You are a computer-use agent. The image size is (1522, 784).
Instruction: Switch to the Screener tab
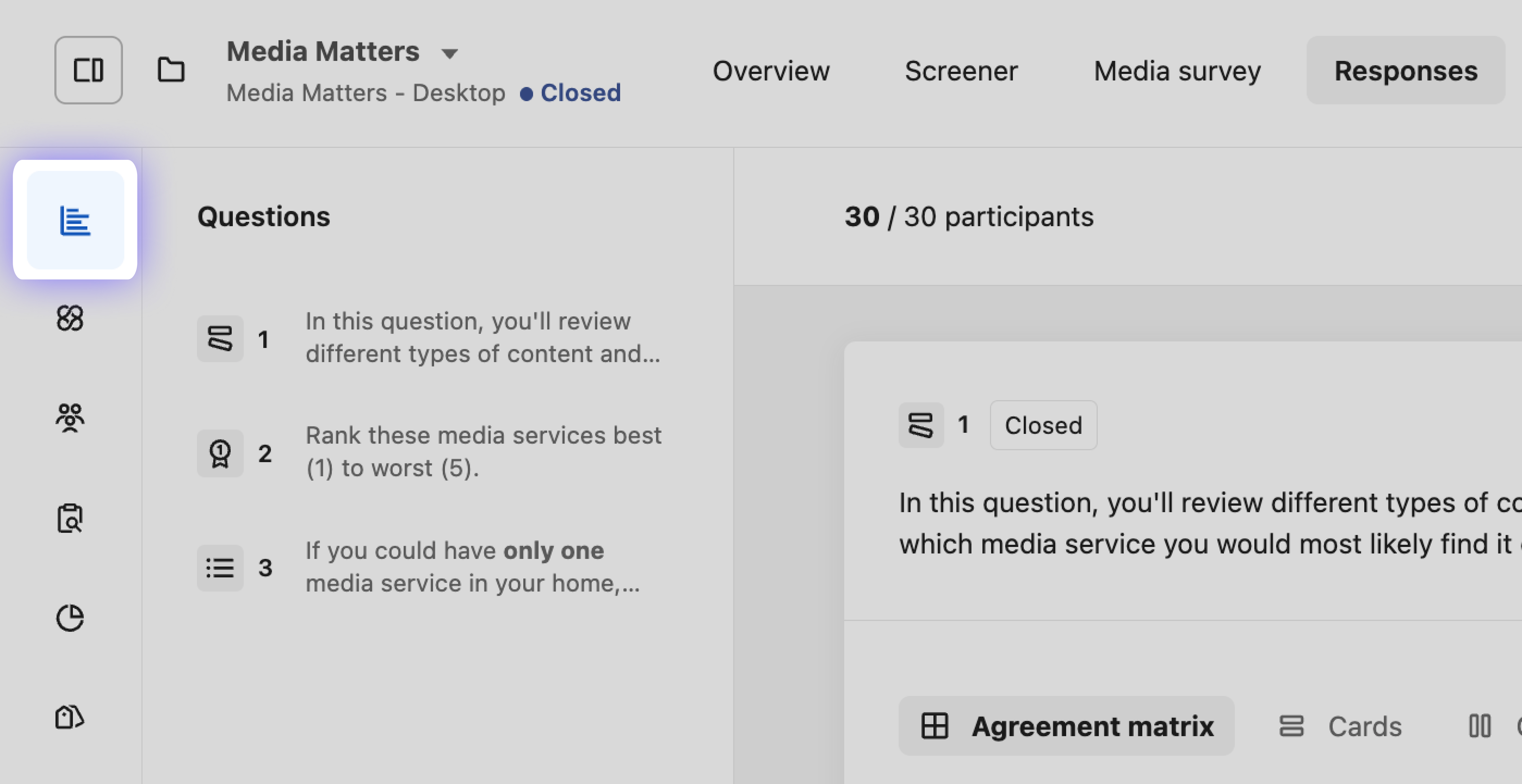click(961, 71)
